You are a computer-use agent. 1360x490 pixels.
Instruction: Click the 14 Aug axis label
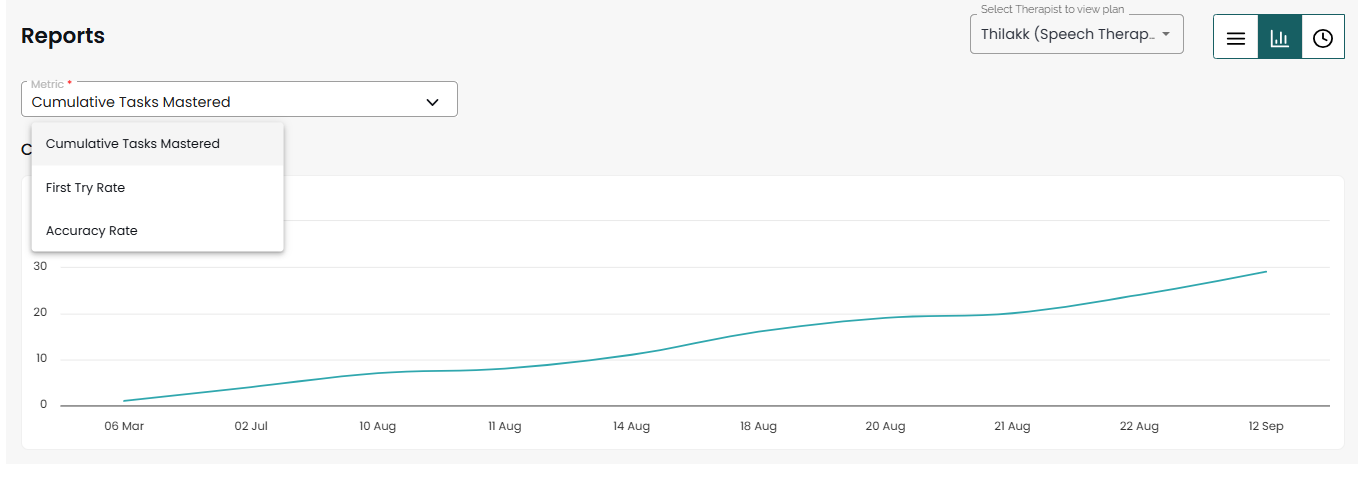pos(632,426)
